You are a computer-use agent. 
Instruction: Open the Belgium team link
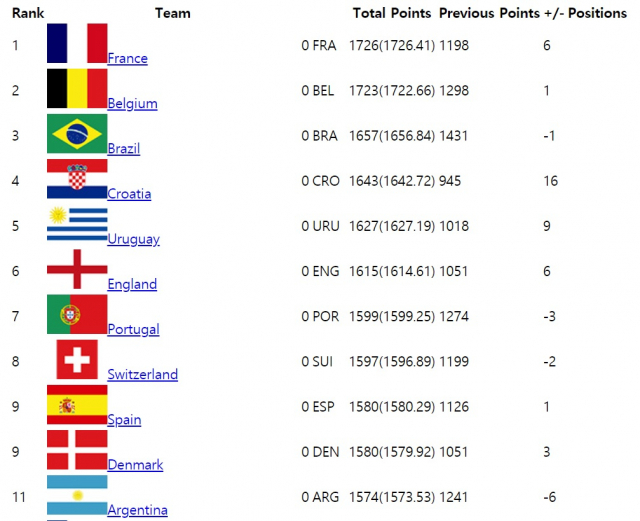tap(133, 104)
